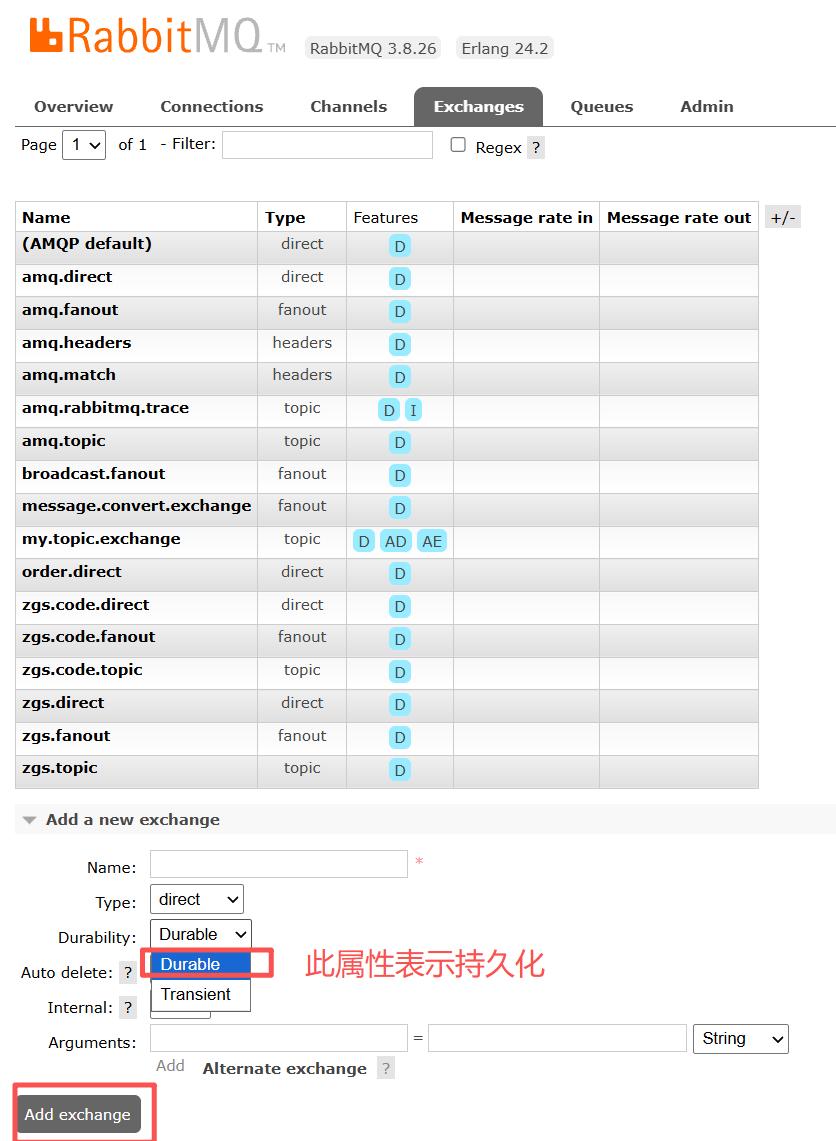This screenshot has width=836, height=1141.
Task: Open the my.topic.exchange link
Action: (101, 539)
